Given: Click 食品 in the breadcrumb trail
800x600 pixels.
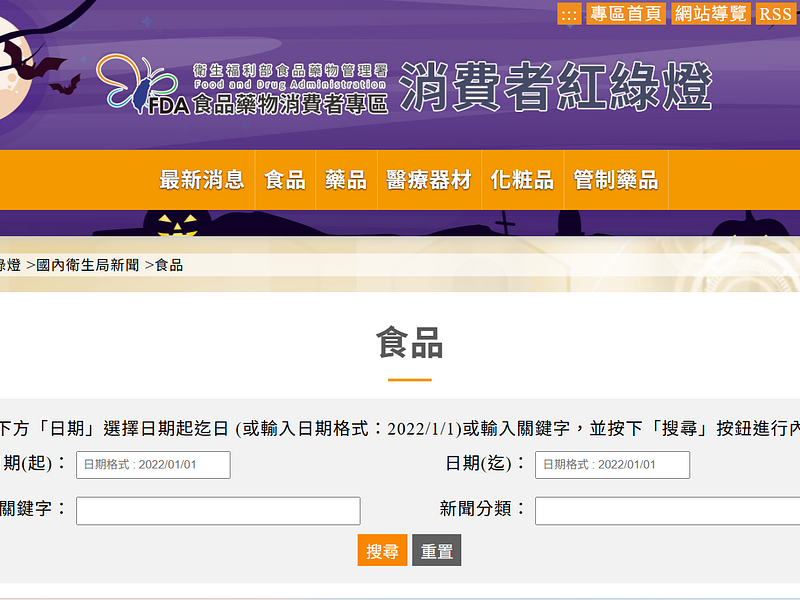Looking at the screenshot, I should pyautogui.click(x=169, y=265).
